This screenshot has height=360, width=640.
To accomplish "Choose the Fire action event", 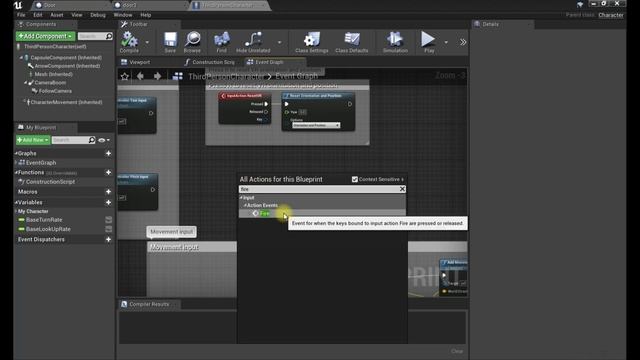I will [265, 213].
